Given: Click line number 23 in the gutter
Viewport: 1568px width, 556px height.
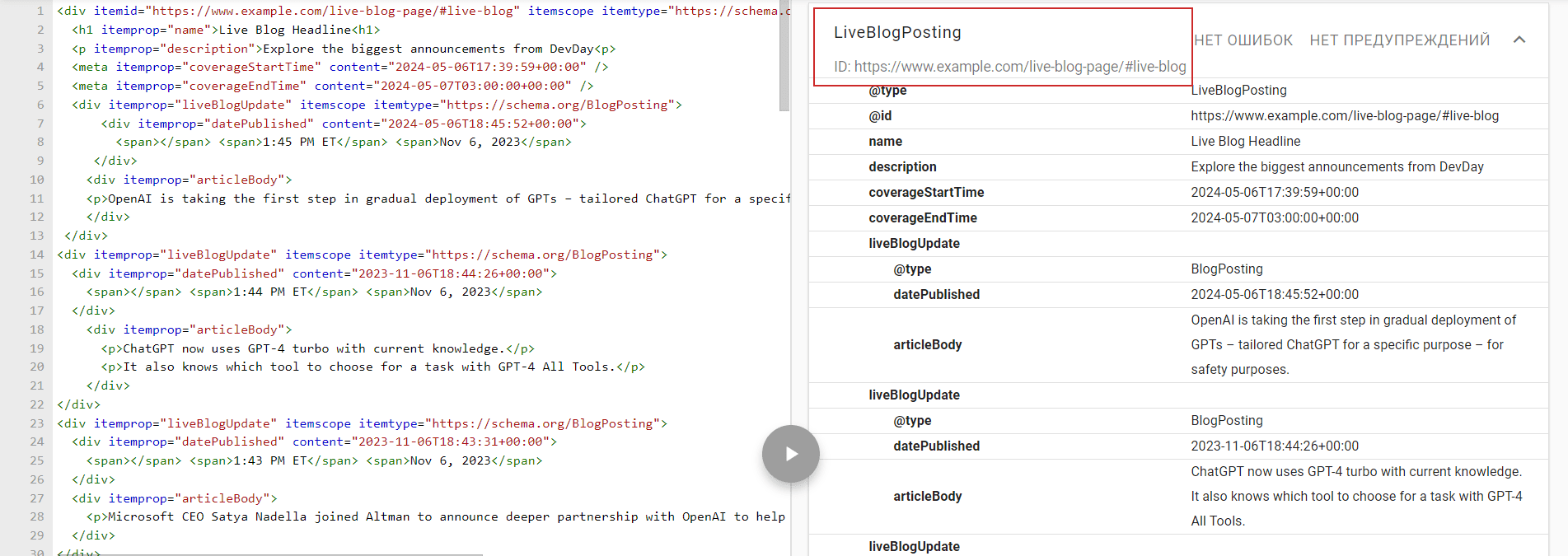Looking at the screenshot, I should tap(37, 423).
